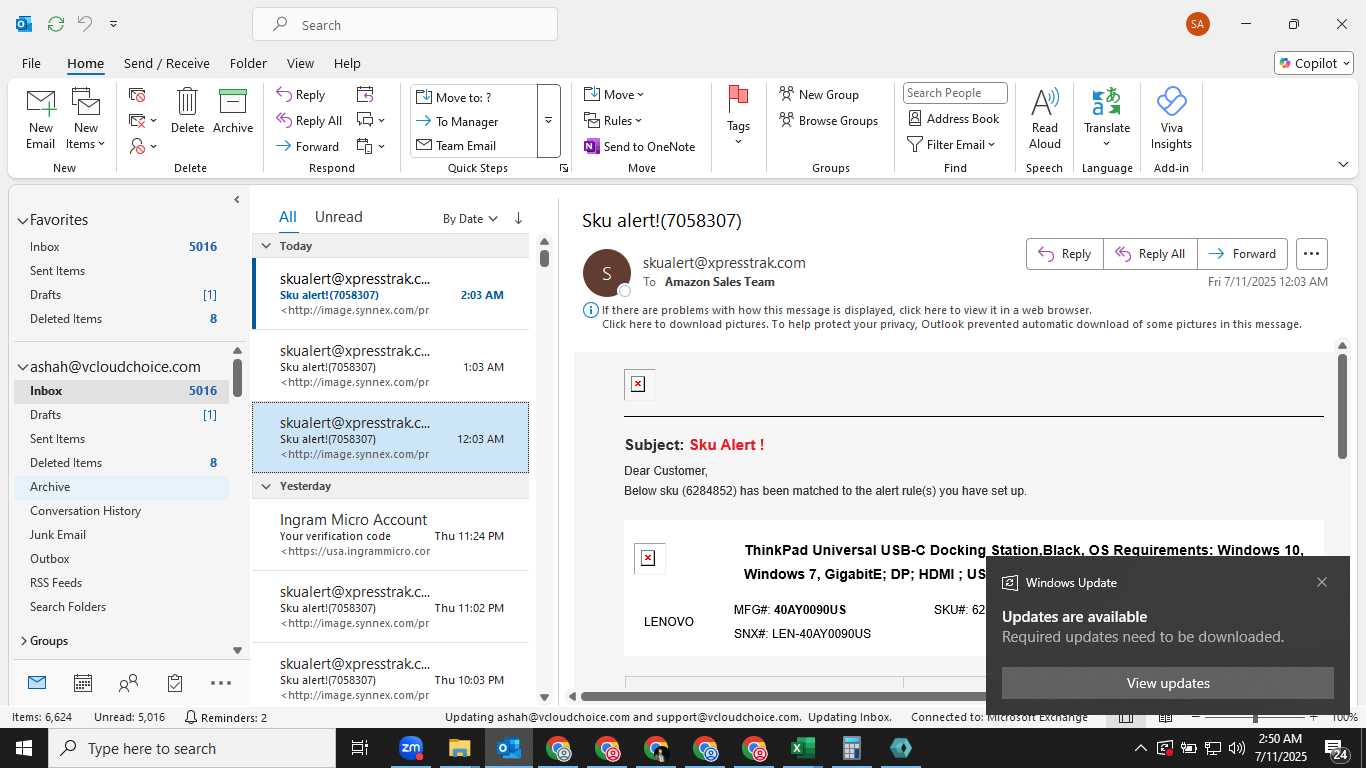Click Ignore conversation icon
Image resolution: width=1366 pixels, height=768 pixels.
[x=137, y=95]
